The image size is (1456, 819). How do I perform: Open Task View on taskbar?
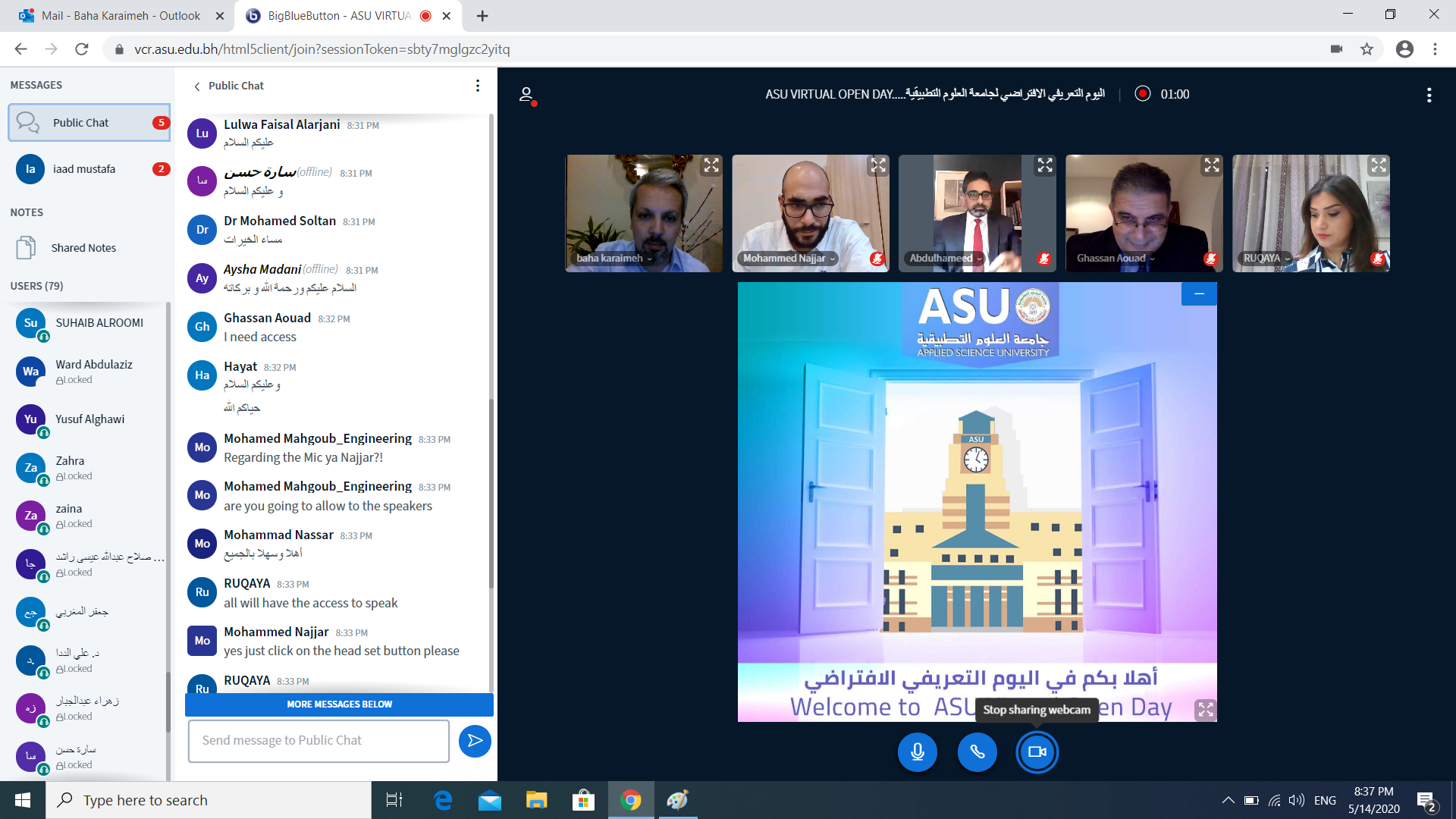click(x=394, y=800)
